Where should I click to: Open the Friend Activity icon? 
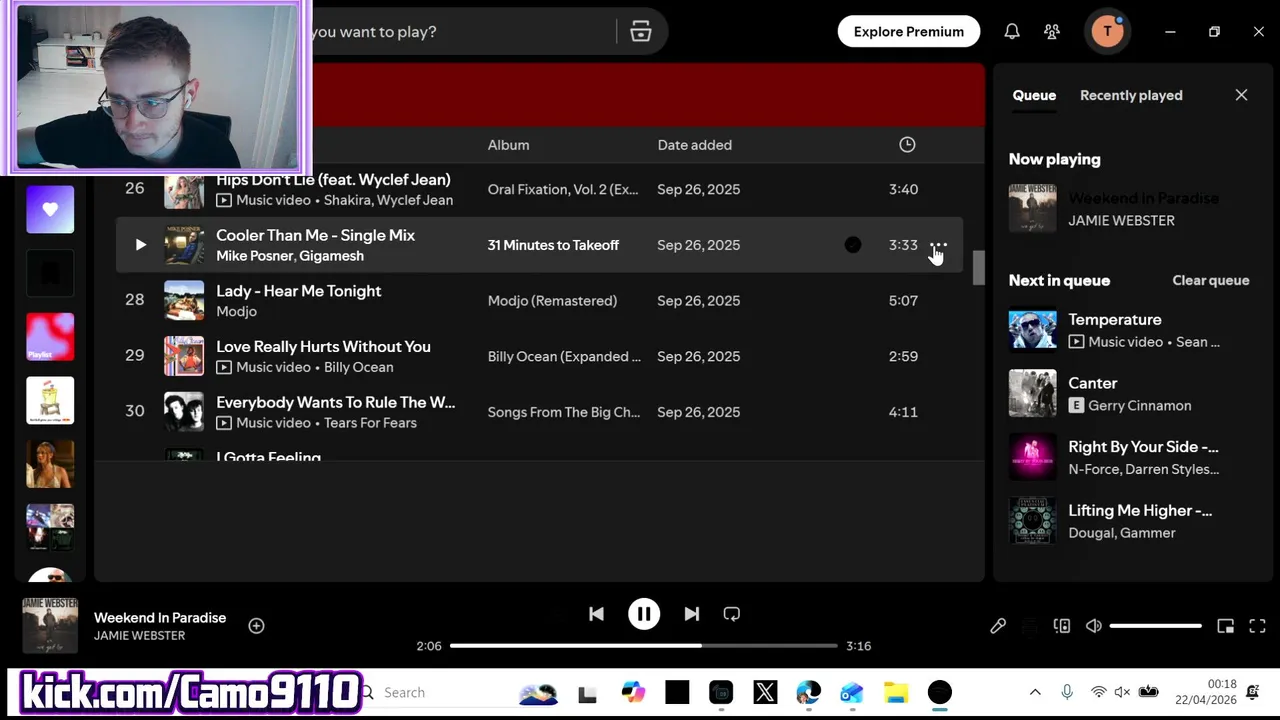1052,32
